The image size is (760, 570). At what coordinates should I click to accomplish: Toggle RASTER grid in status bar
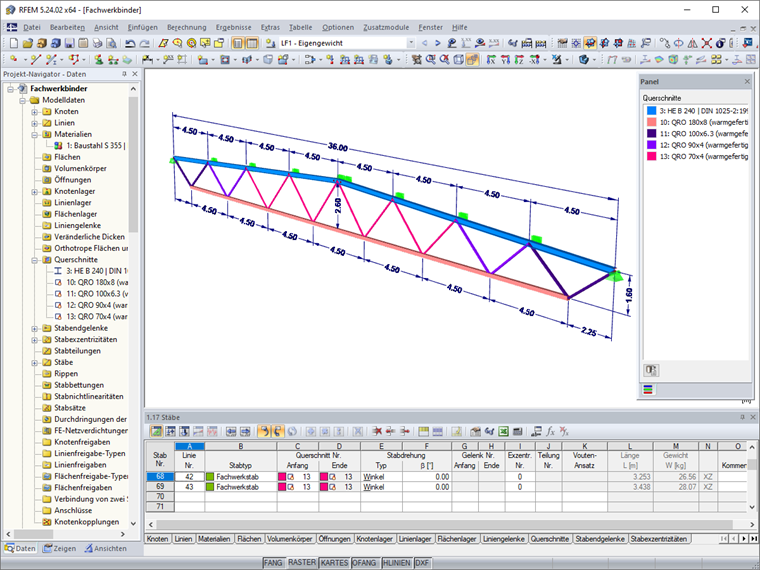click(302, 562)
